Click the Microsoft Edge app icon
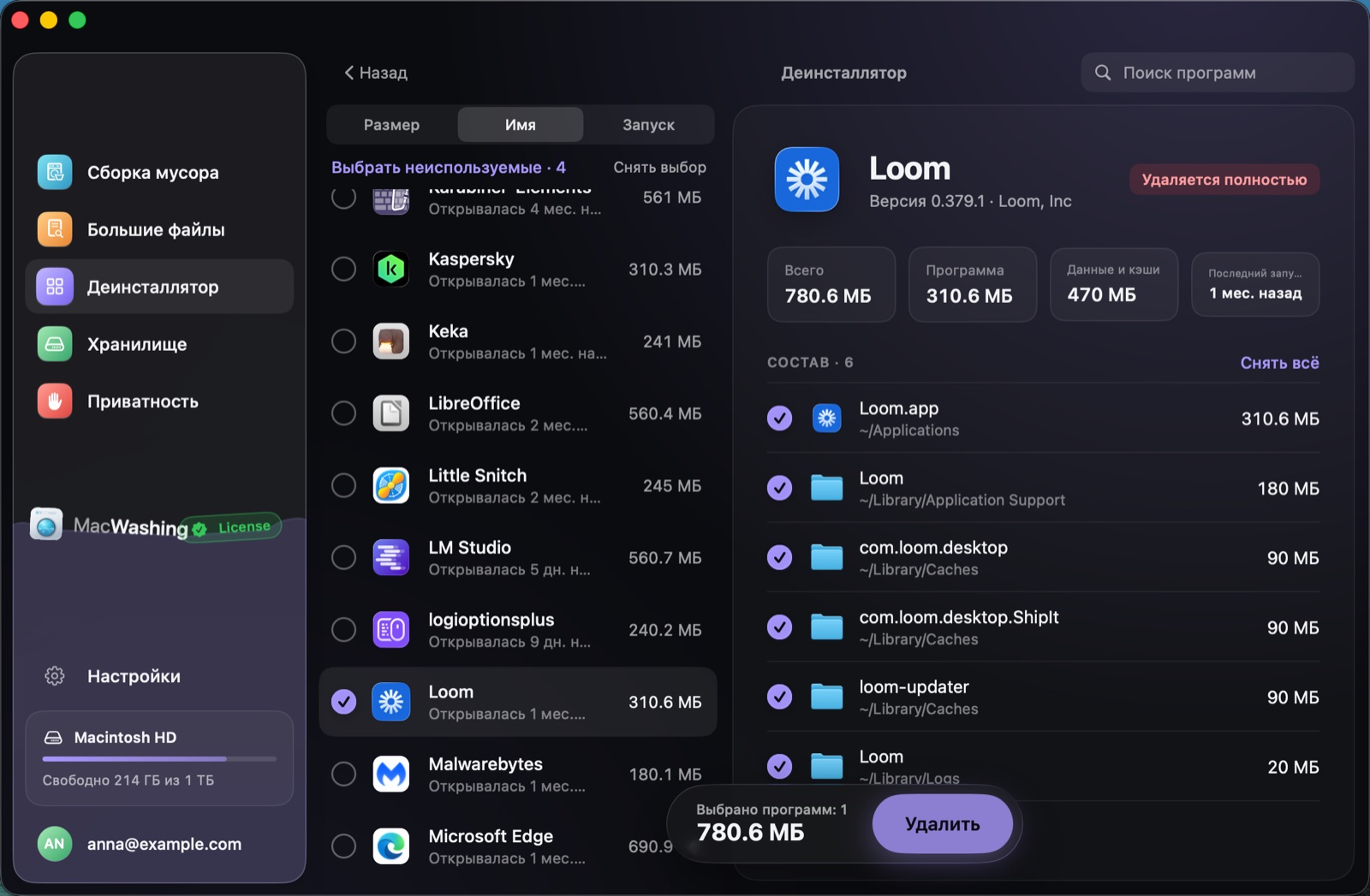This screenshot has width=1370, height=896. click(x=391, y=846)
